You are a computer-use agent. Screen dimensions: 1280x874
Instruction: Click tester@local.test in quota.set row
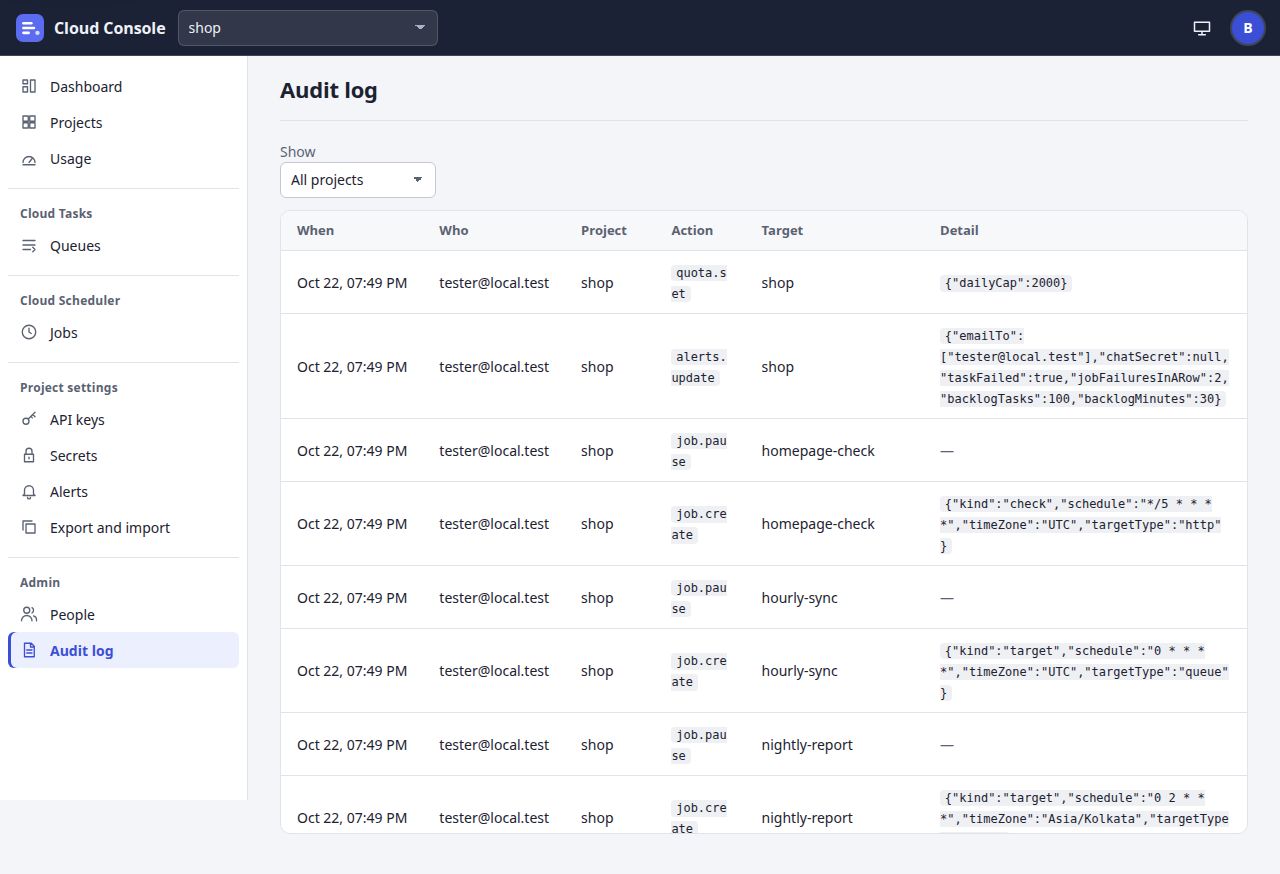494,283
